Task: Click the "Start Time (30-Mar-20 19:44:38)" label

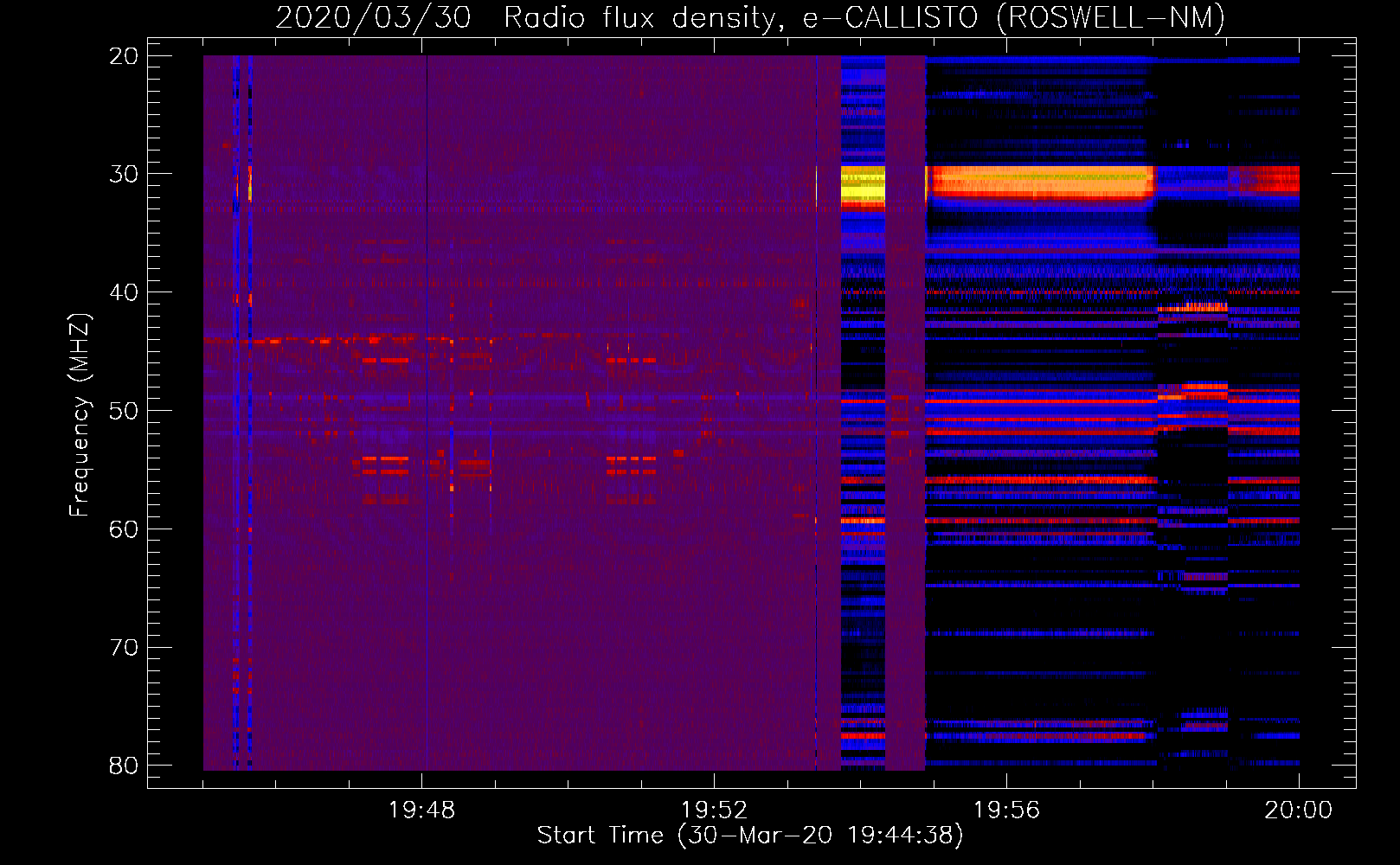Action: point(750,836)
